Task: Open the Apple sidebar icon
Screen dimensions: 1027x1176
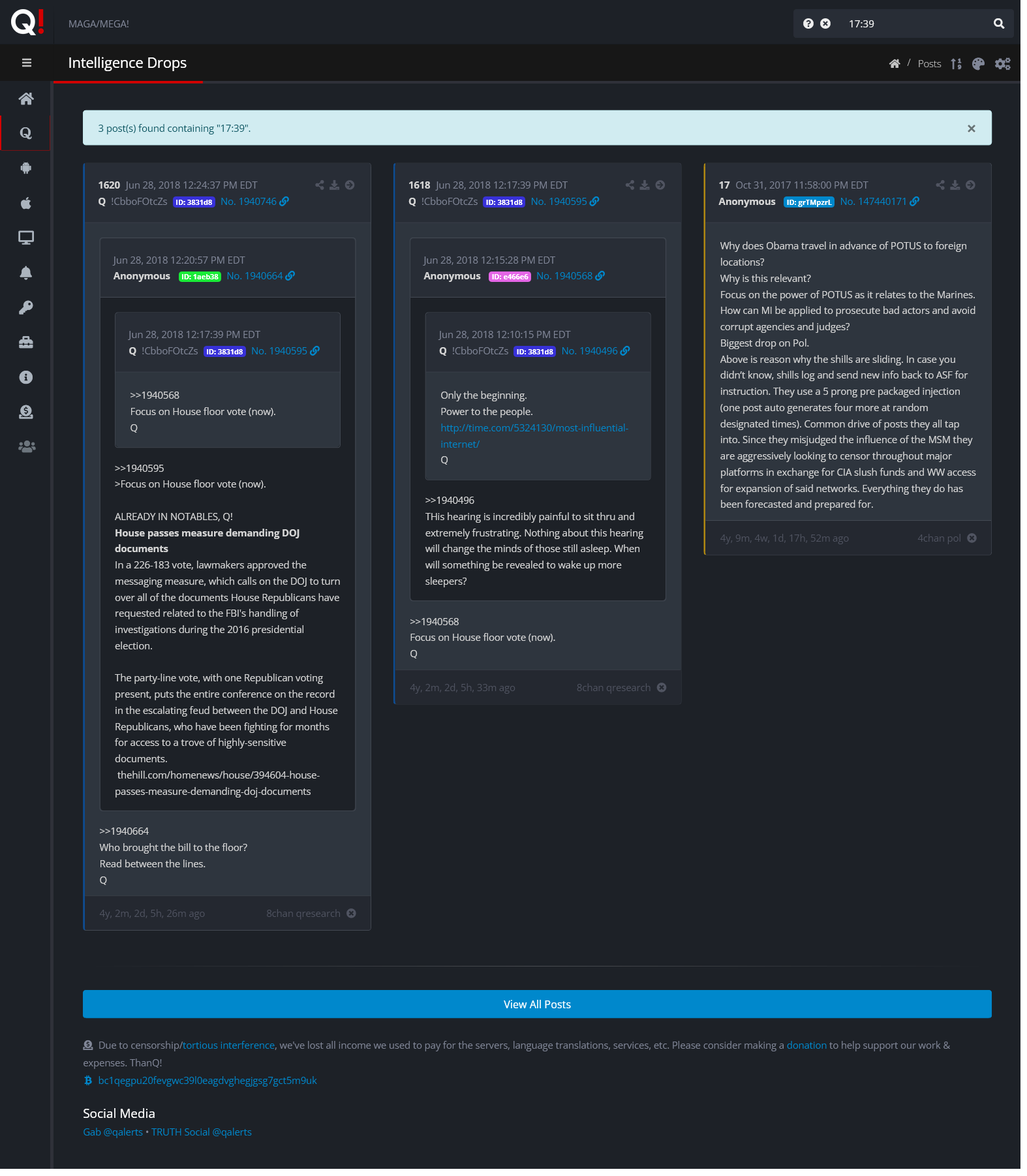Action: (x=26, y=203)
